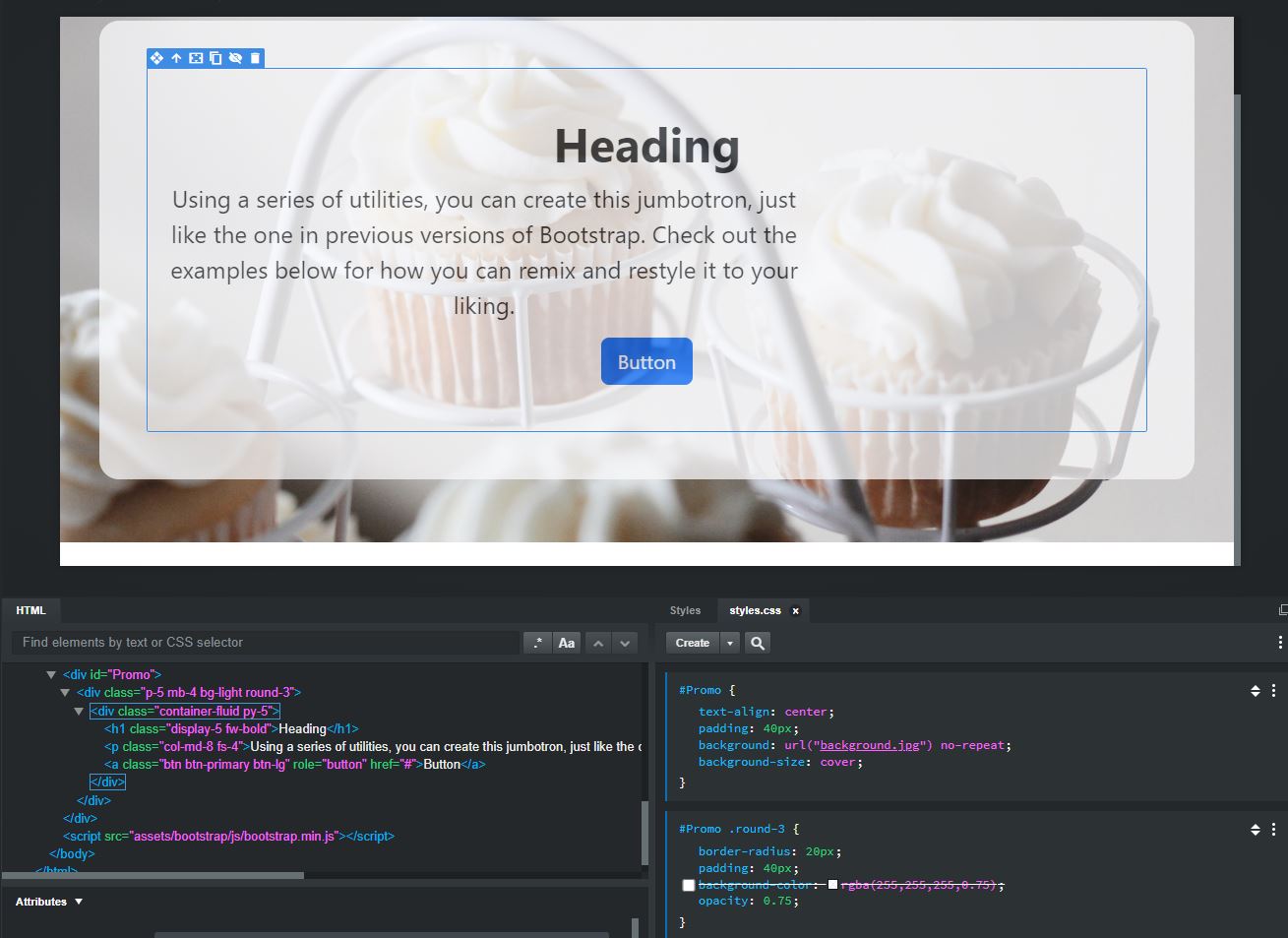Click the rgba color swatch for background-color
The width and height of the screenshot is (1288, 938).
[832, 885]
